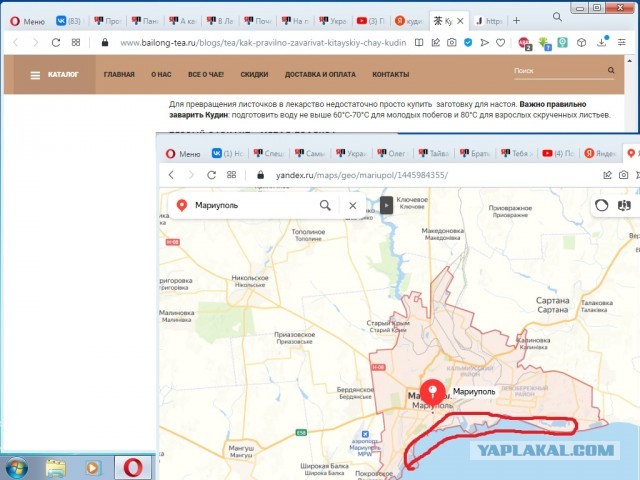Go to ГЛАВНАЯ page
This screenshot has height=480, width=640.
click(119, 75)
